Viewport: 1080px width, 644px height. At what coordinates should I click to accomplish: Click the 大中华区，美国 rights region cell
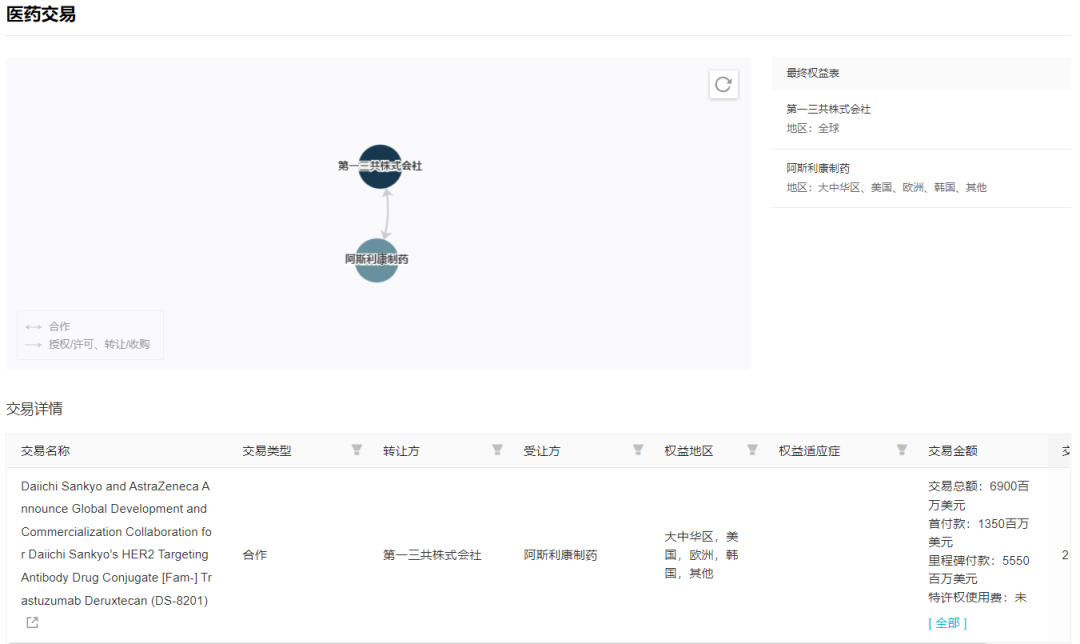pos(701,555)
